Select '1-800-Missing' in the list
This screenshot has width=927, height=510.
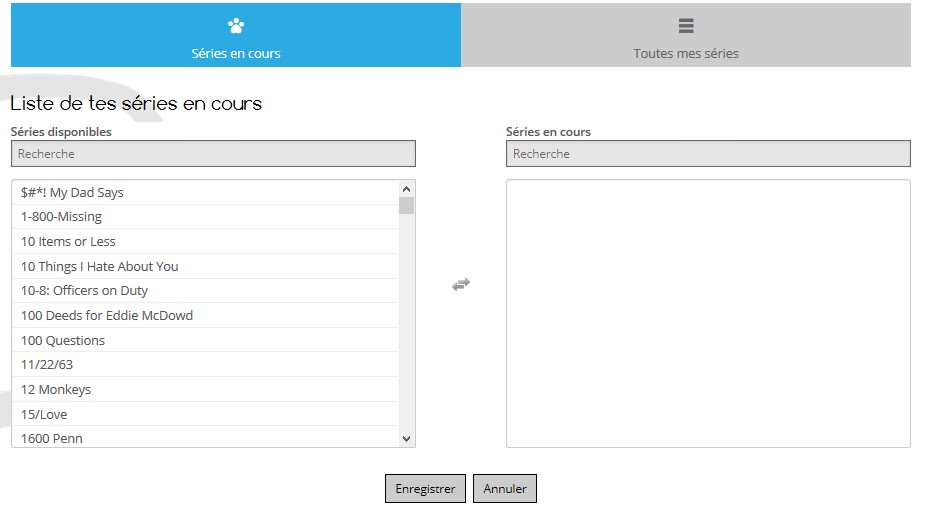[x=205, y=217]
